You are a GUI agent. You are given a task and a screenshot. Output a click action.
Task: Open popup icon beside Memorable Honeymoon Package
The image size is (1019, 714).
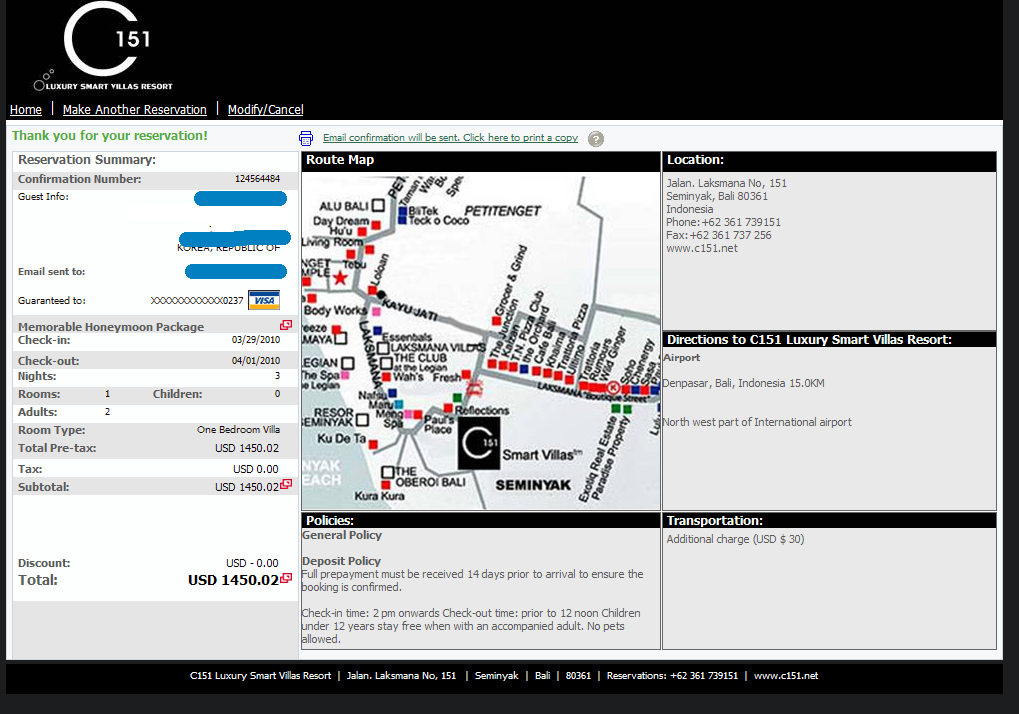[x=286, y=325]
